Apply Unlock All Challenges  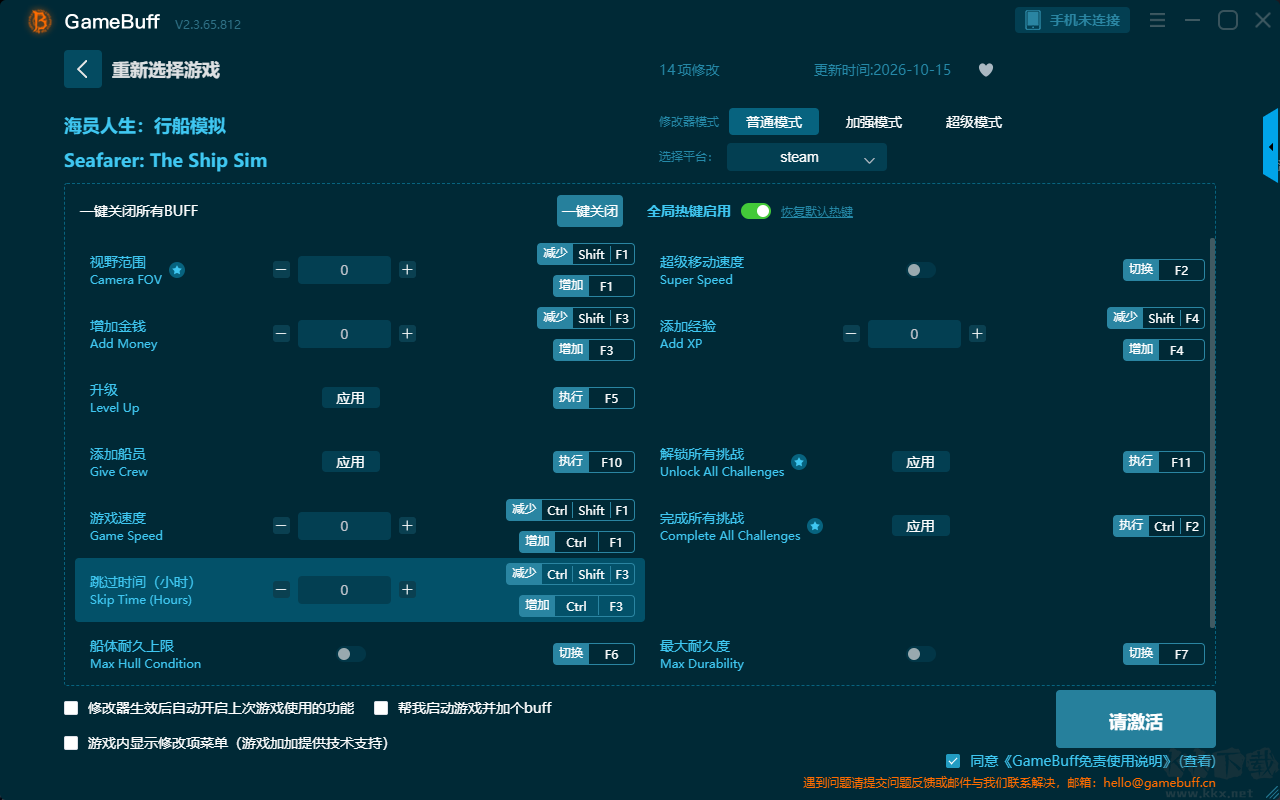pos(921,462)
